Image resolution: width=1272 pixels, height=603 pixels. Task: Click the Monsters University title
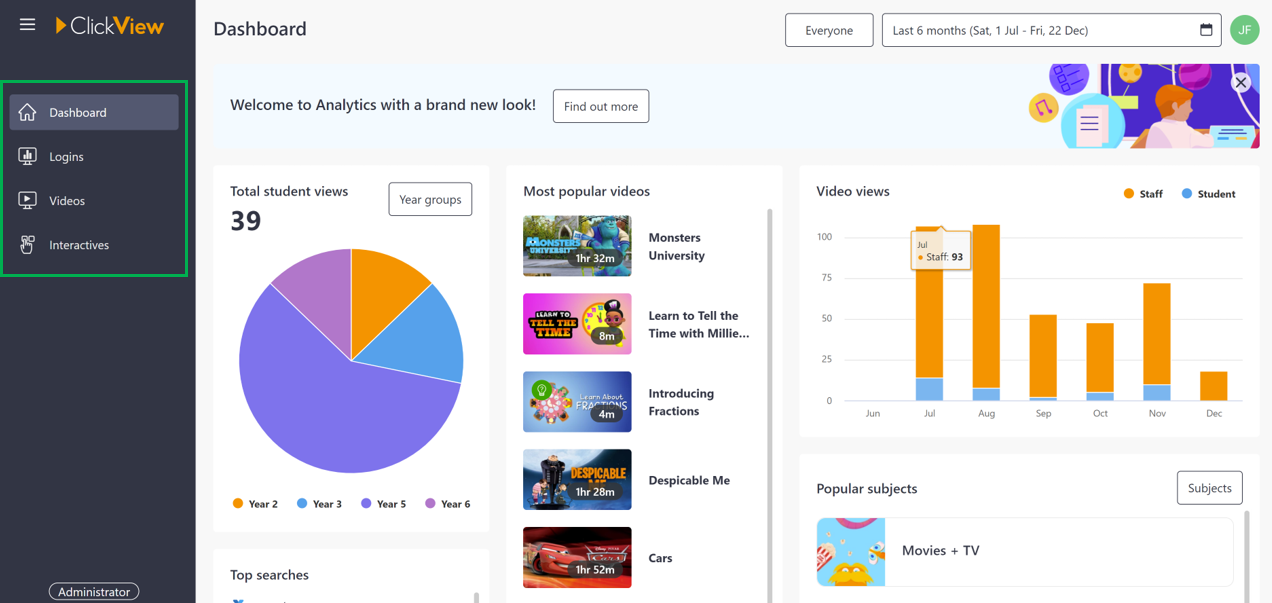(677, 246)
